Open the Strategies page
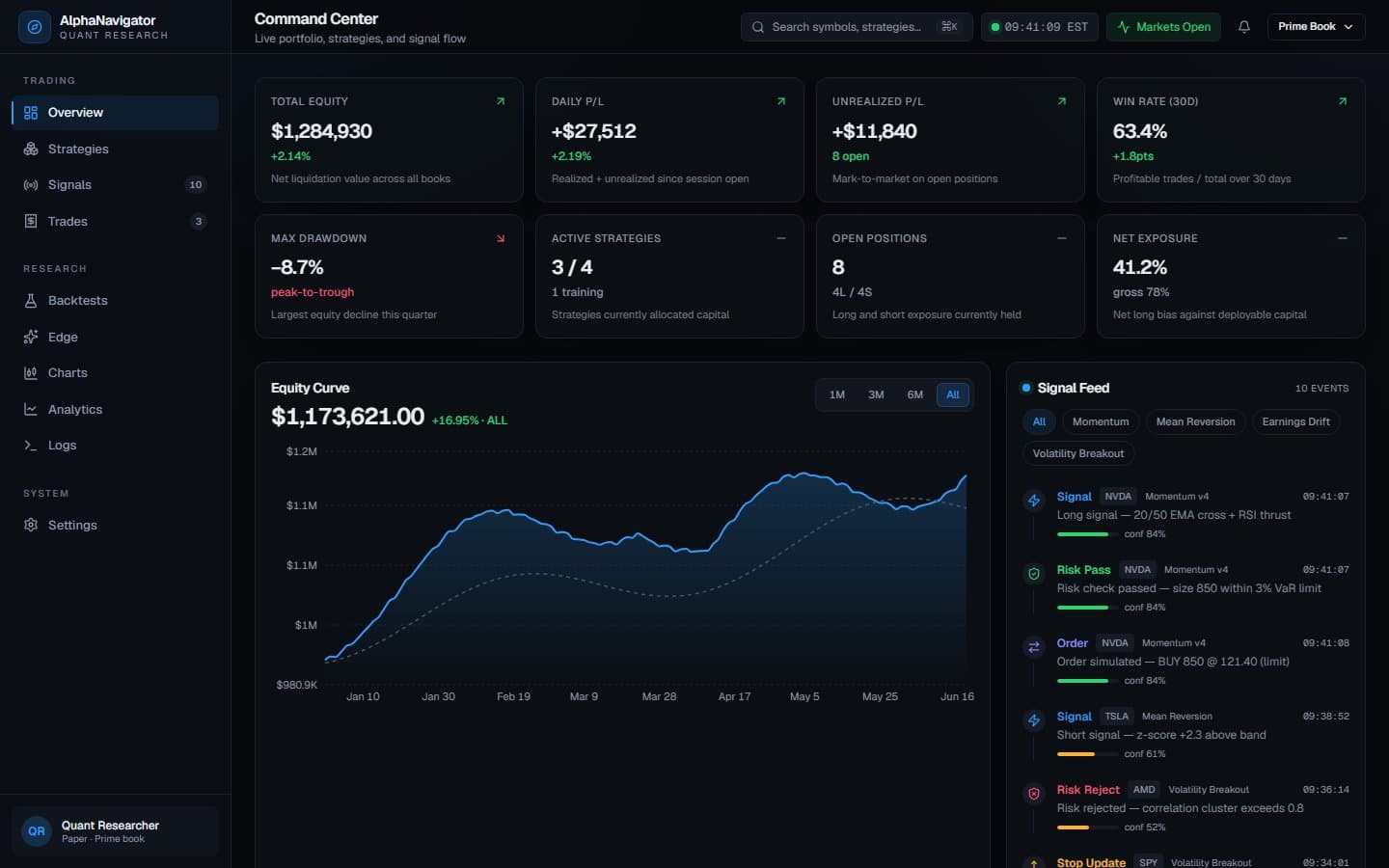This screenshot has height=868, width=1389. [115, 149]
